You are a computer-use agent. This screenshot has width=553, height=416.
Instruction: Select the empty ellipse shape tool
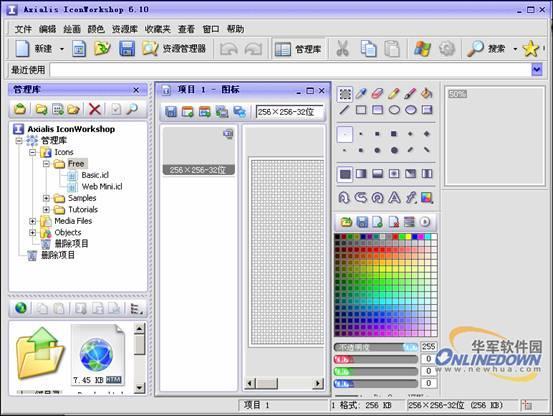pos(394,110)
